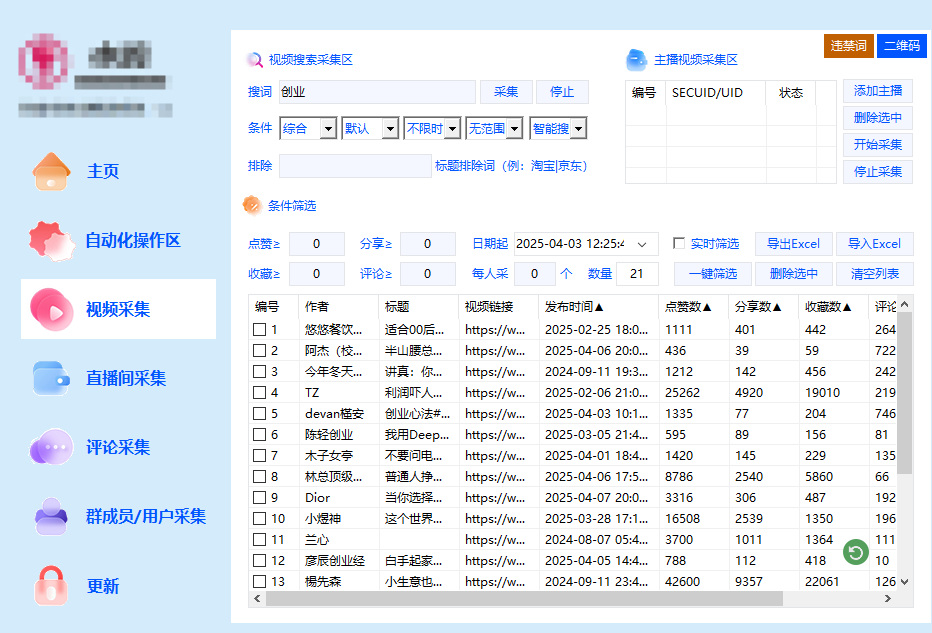This screenshot has height=633, width=932.
Task: Tick the checkbox for row 6 陈轻创业
Action: [259, 434]
